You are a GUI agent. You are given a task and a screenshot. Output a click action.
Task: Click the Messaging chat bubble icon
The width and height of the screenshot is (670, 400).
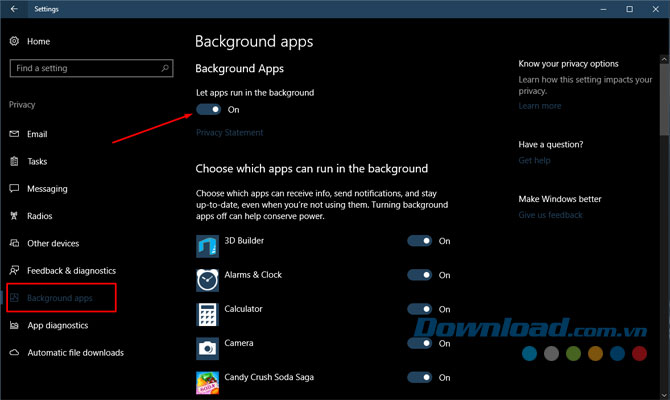[x=14, y=188]
